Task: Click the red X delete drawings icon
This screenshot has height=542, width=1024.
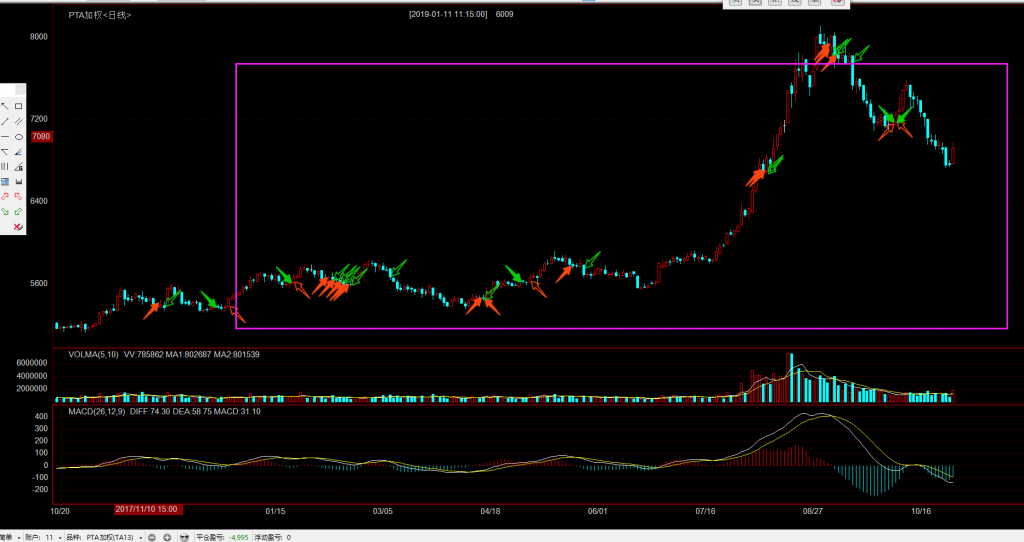Action: pyautogui.click(x=18, y=228)
